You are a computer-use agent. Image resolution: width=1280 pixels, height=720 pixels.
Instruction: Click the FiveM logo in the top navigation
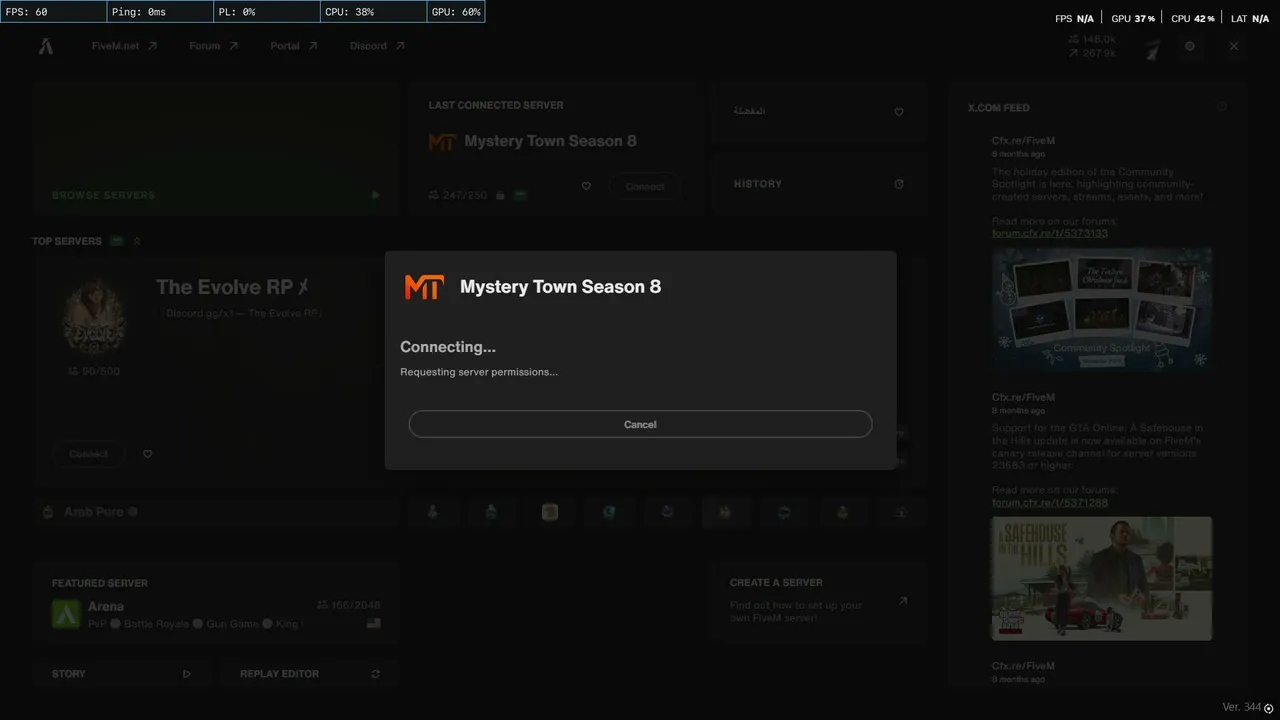46,46
